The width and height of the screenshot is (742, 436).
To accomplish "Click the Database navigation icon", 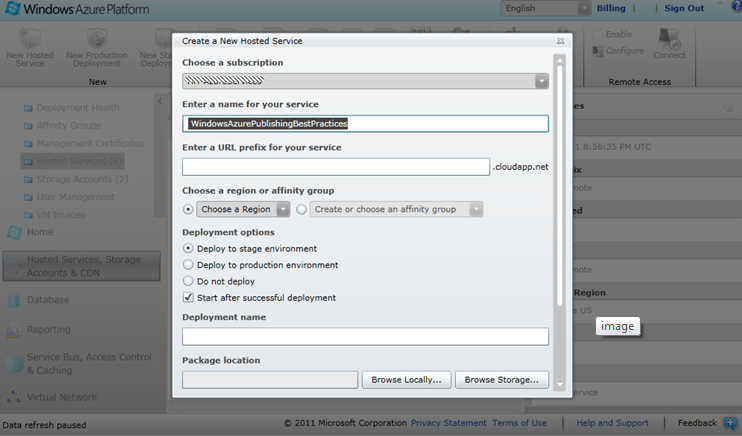I will pyautogui.click(x=14, y=300).
